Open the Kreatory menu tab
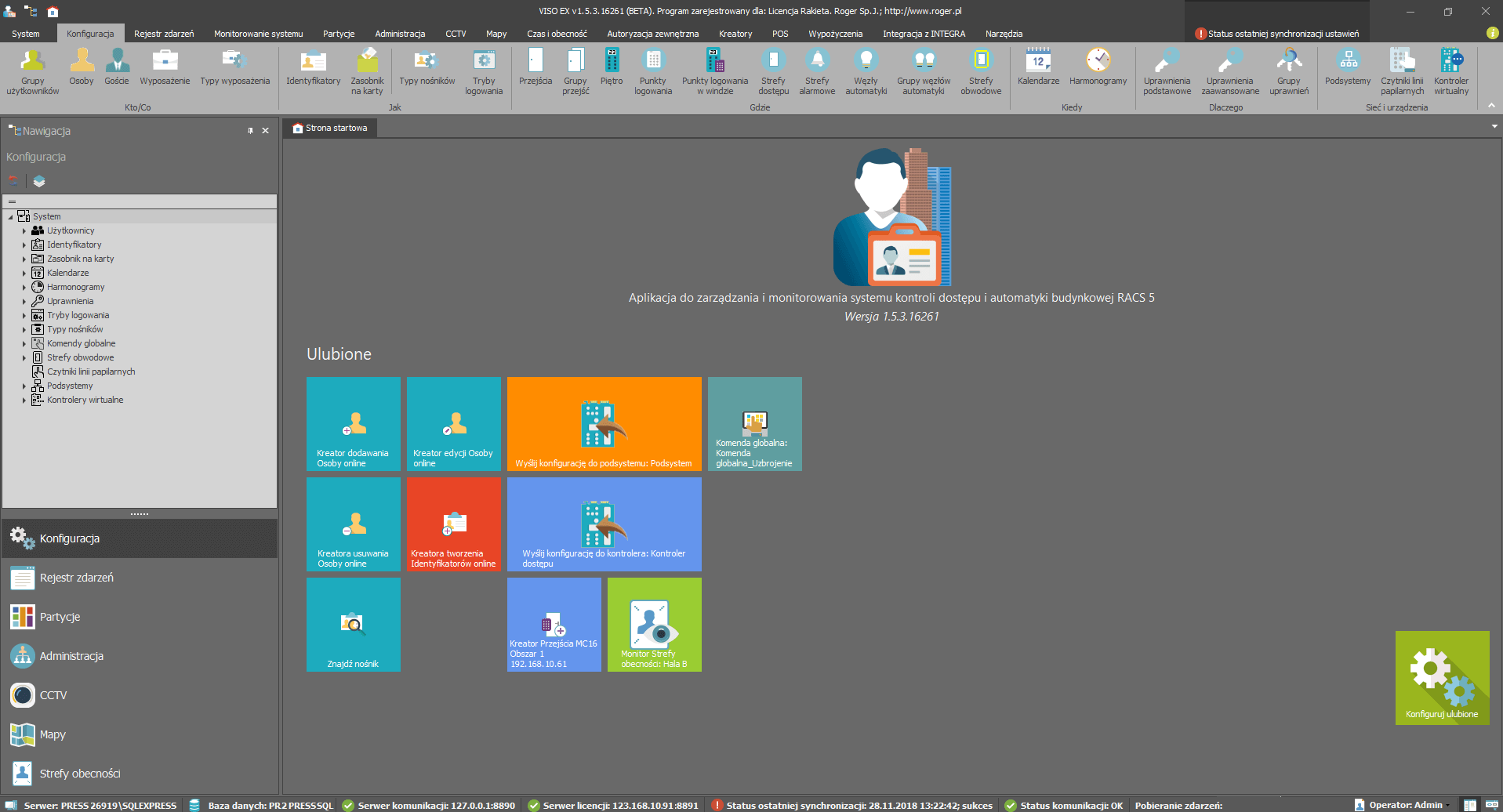This screenshot has width=1503, height=812. tap(735, 34)
